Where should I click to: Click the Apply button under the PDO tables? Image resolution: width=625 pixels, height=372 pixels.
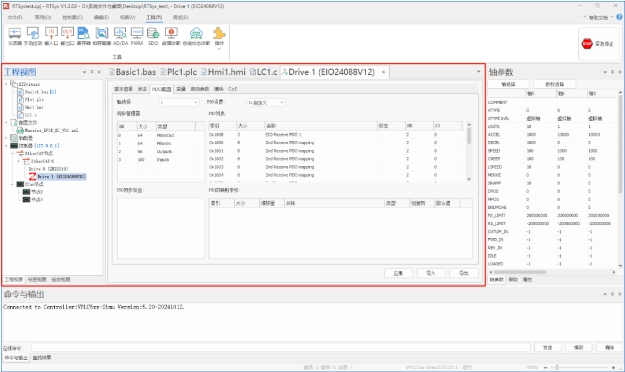click(x=398, y=273)
